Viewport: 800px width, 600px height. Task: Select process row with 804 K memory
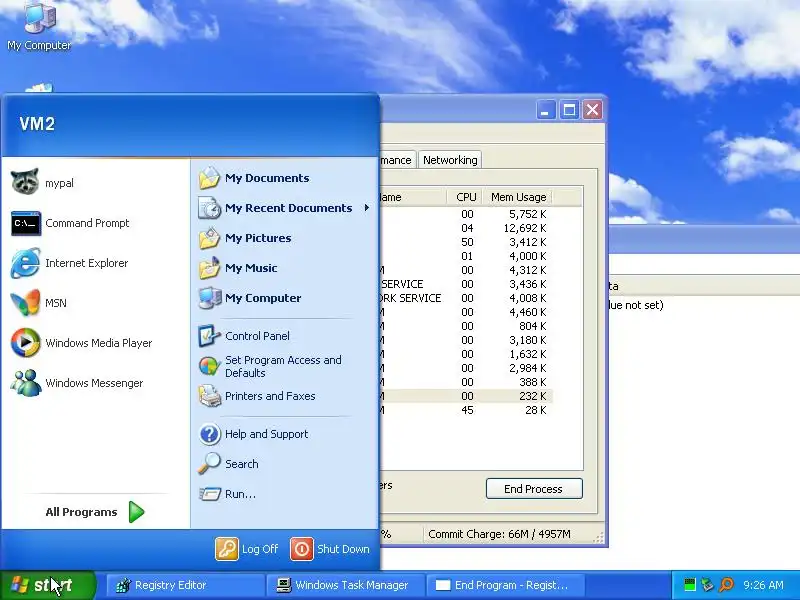pos(467,326)
